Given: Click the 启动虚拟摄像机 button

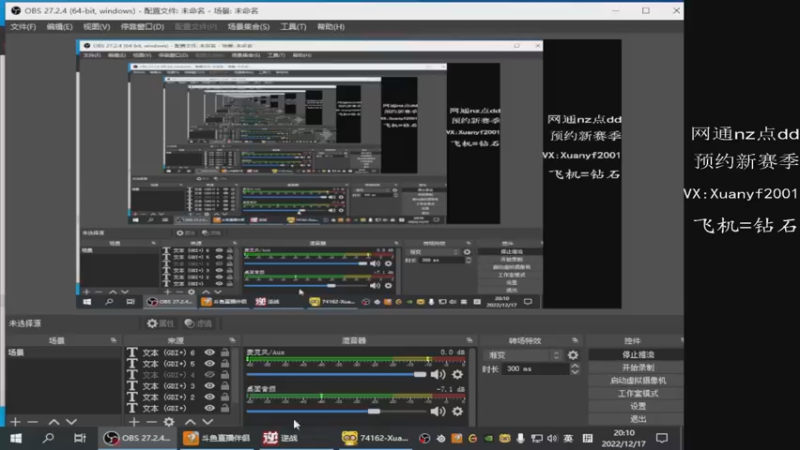Looking at the screenshot, I should (637, 381).
